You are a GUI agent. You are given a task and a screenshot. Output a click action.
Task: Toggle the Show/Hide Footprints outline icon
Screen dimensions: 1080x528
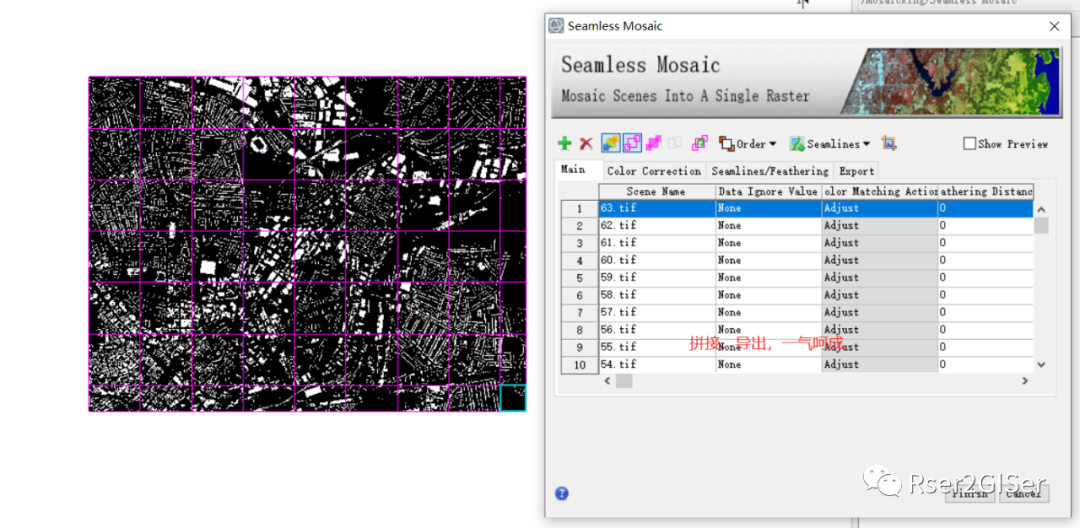coord(632,143)
